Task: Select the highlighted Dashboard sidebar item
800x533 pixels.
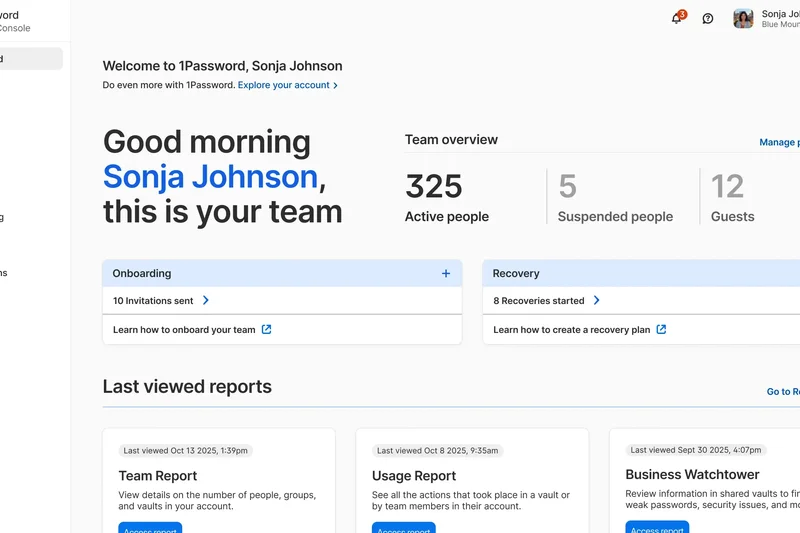Action: (x=30, y=59)
